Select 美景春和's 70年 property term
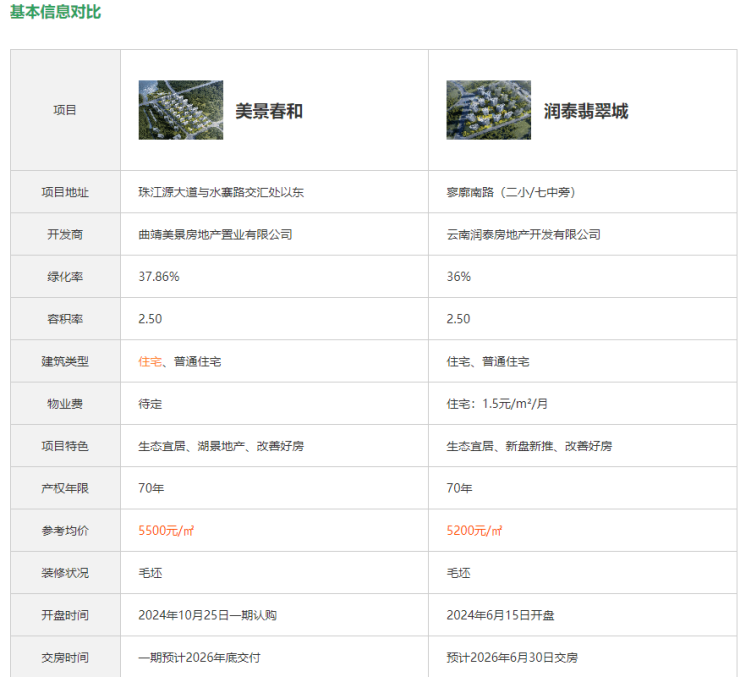 click(151, 488)
